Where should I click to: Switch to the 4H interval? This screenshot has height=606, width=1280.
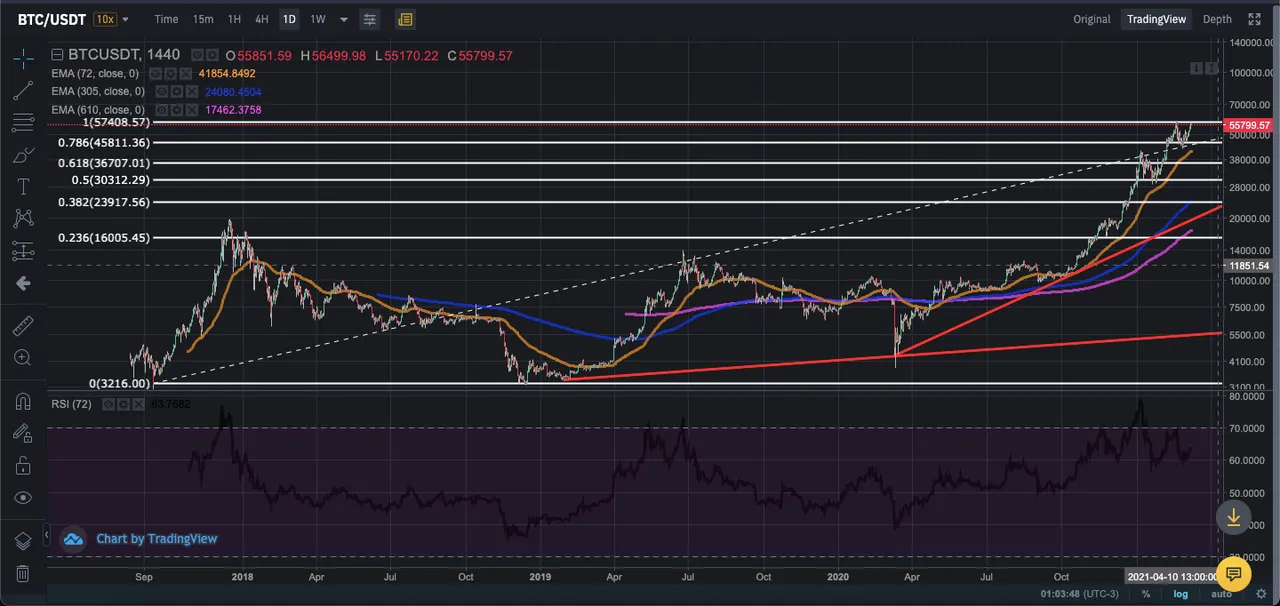(x=261, y=19)
